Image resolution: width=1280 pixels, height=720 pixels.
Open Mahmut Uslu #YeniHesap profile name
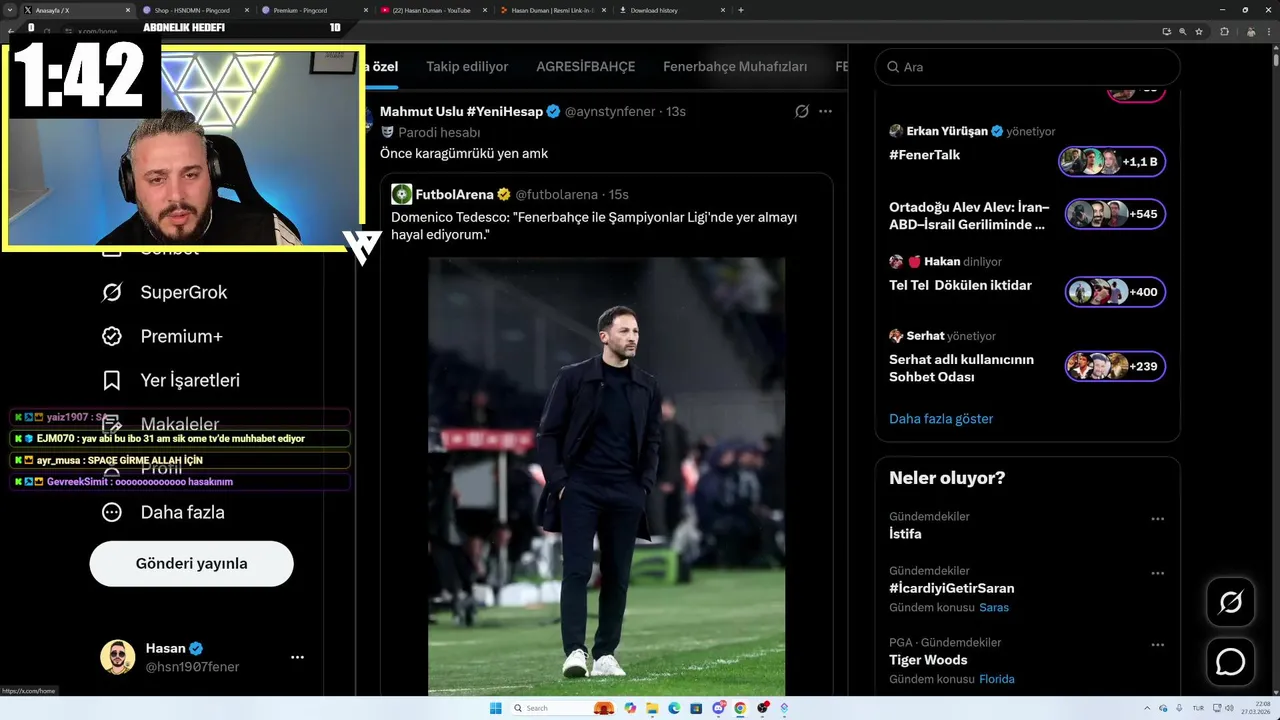[462, 111]
